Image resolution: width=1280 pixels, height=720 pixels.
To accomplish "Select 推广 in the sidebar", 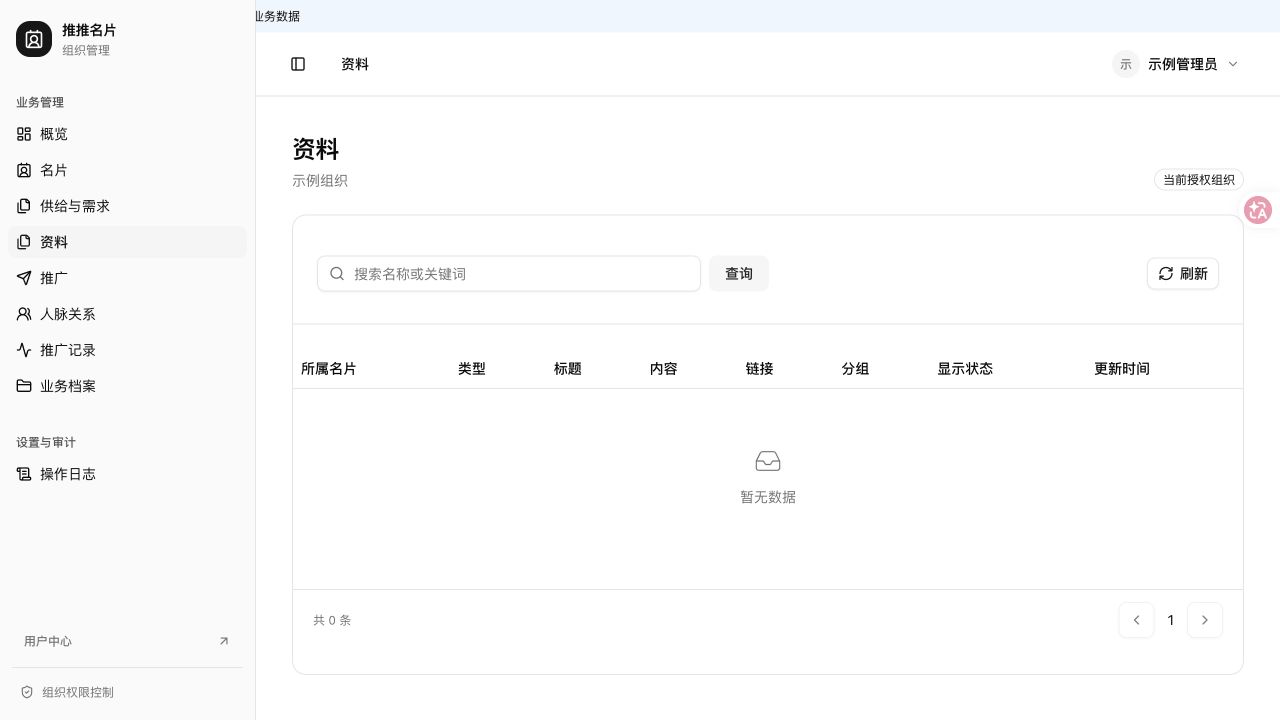I will [x=127, y=278].
